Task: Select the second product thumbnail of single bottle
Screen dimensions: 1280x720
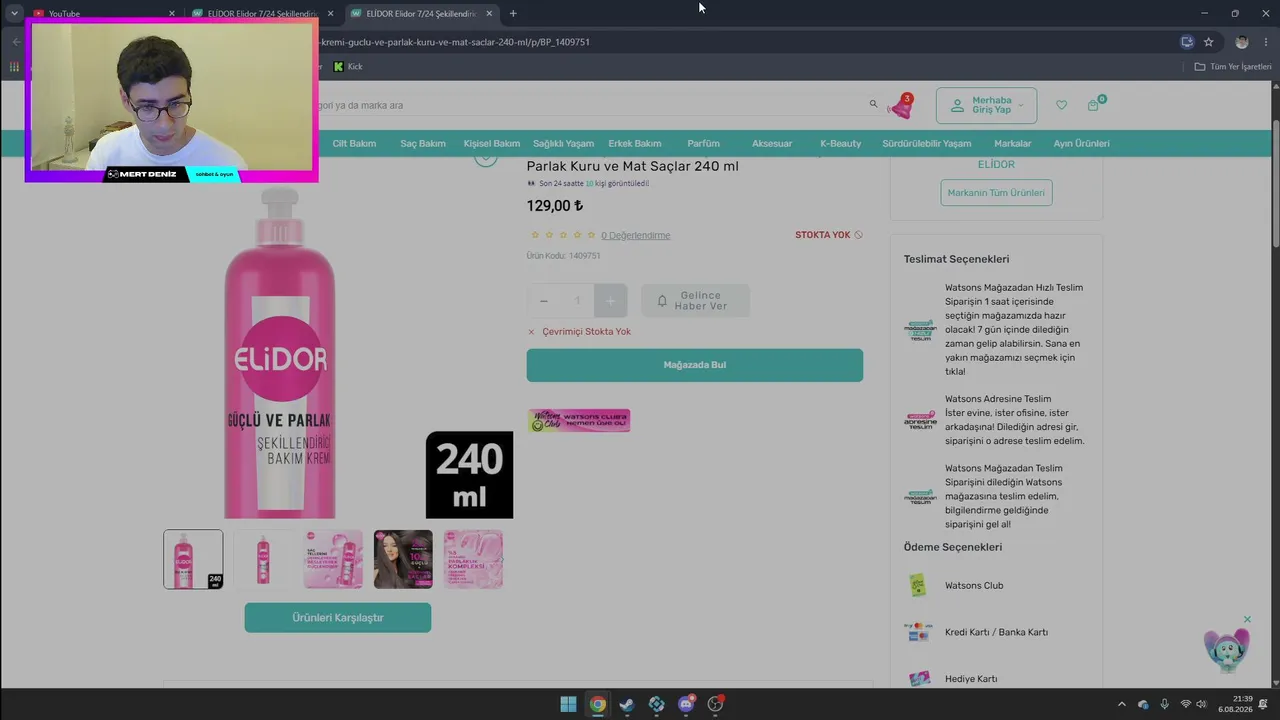Action: click(x=263, y=559)
